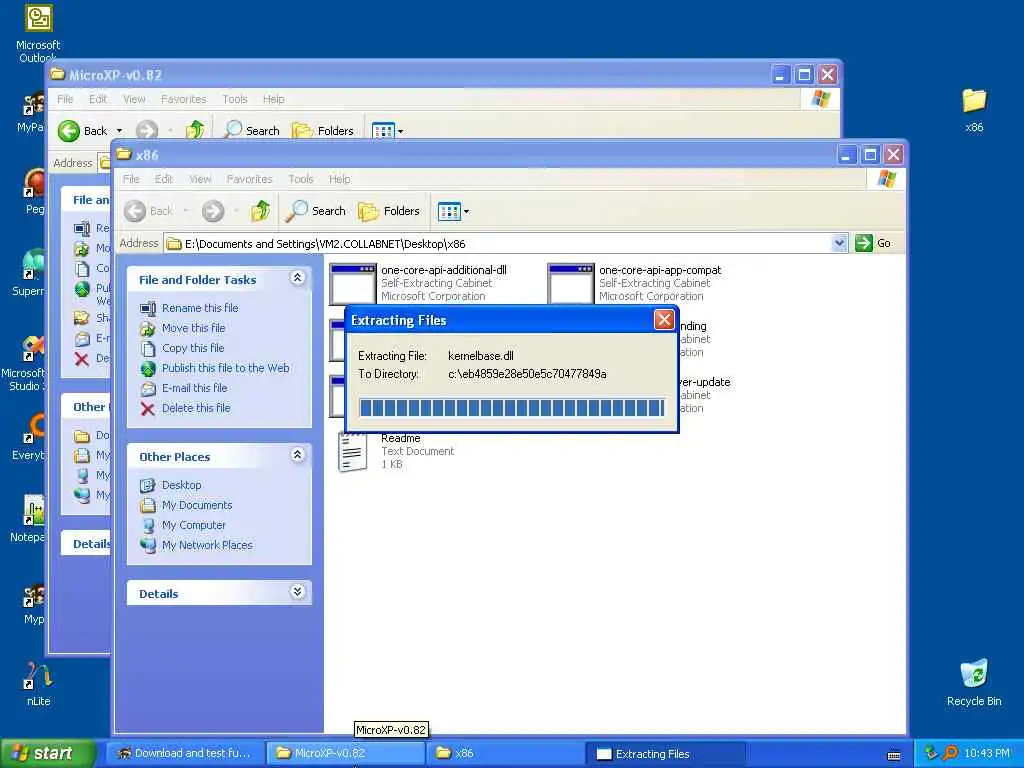Switch to Extracting Files taskbar button
This screenshot has width=1024, height=768.
[x=665, y=754]
